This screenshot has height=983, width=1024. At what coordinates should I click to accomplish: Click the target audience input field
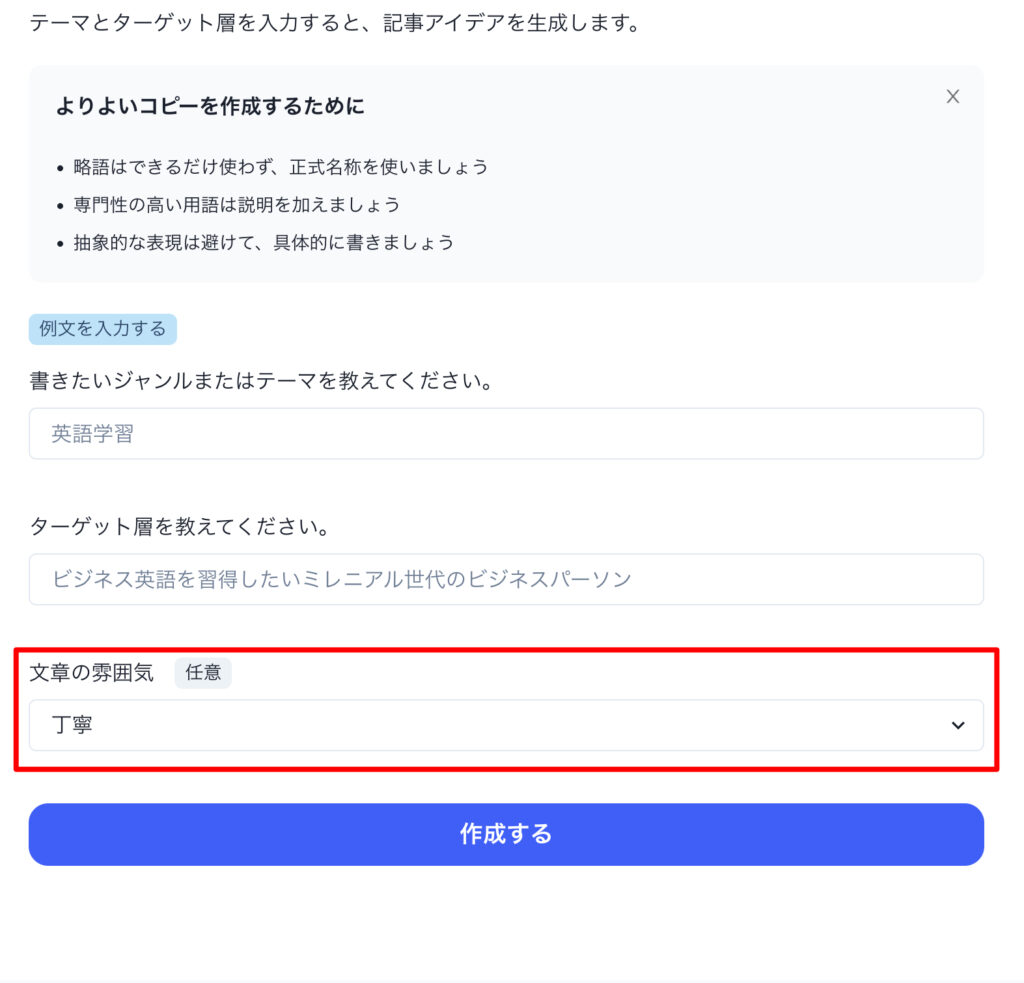506,579
